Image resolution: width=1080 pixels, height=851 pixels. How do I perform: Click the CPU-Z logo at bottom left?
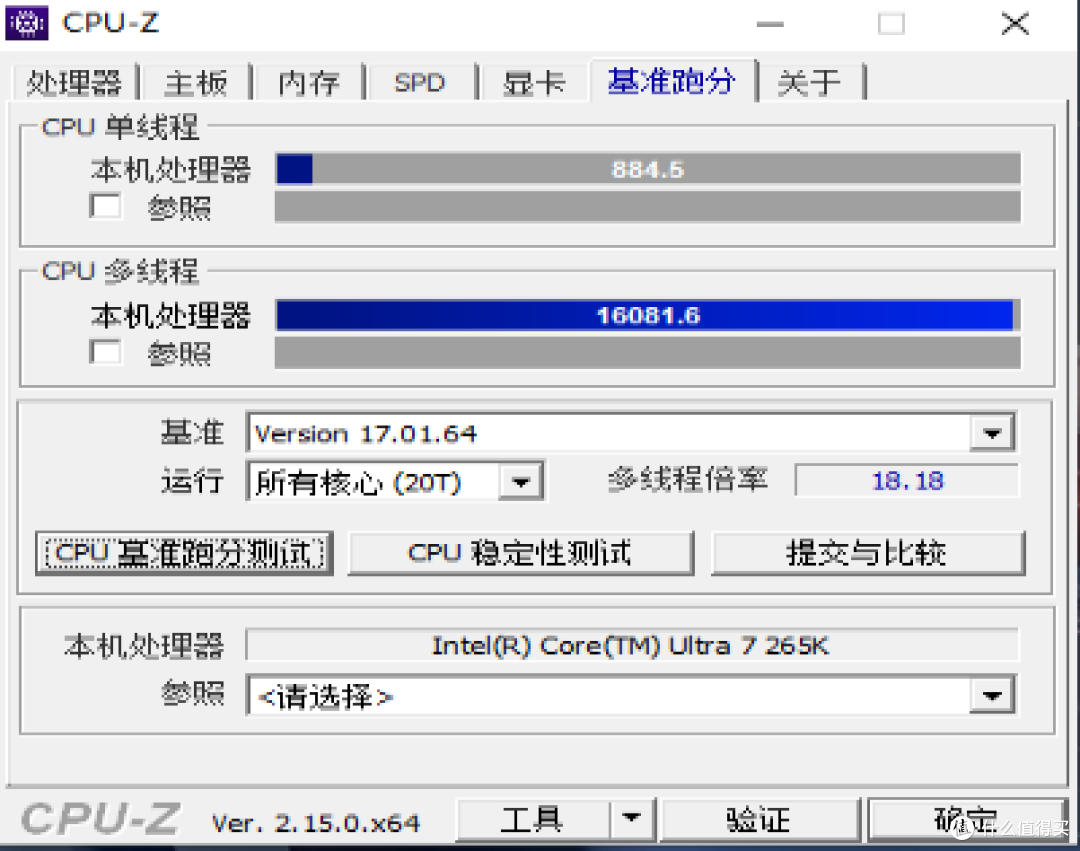pyautogui.click(x=101, y=819)
